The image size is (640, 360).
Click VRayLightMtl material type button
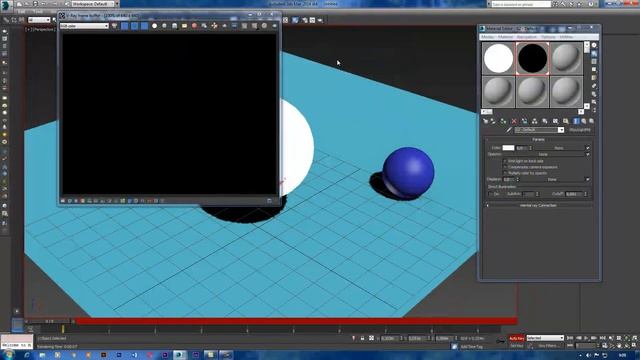point(580,130)
